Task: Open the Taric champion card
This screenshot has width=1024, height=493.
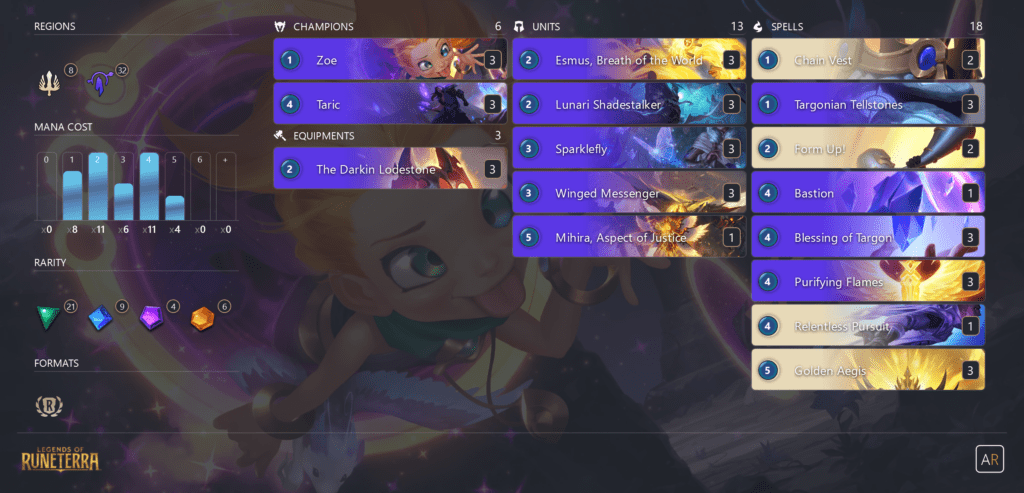Action: pos(390,104)
